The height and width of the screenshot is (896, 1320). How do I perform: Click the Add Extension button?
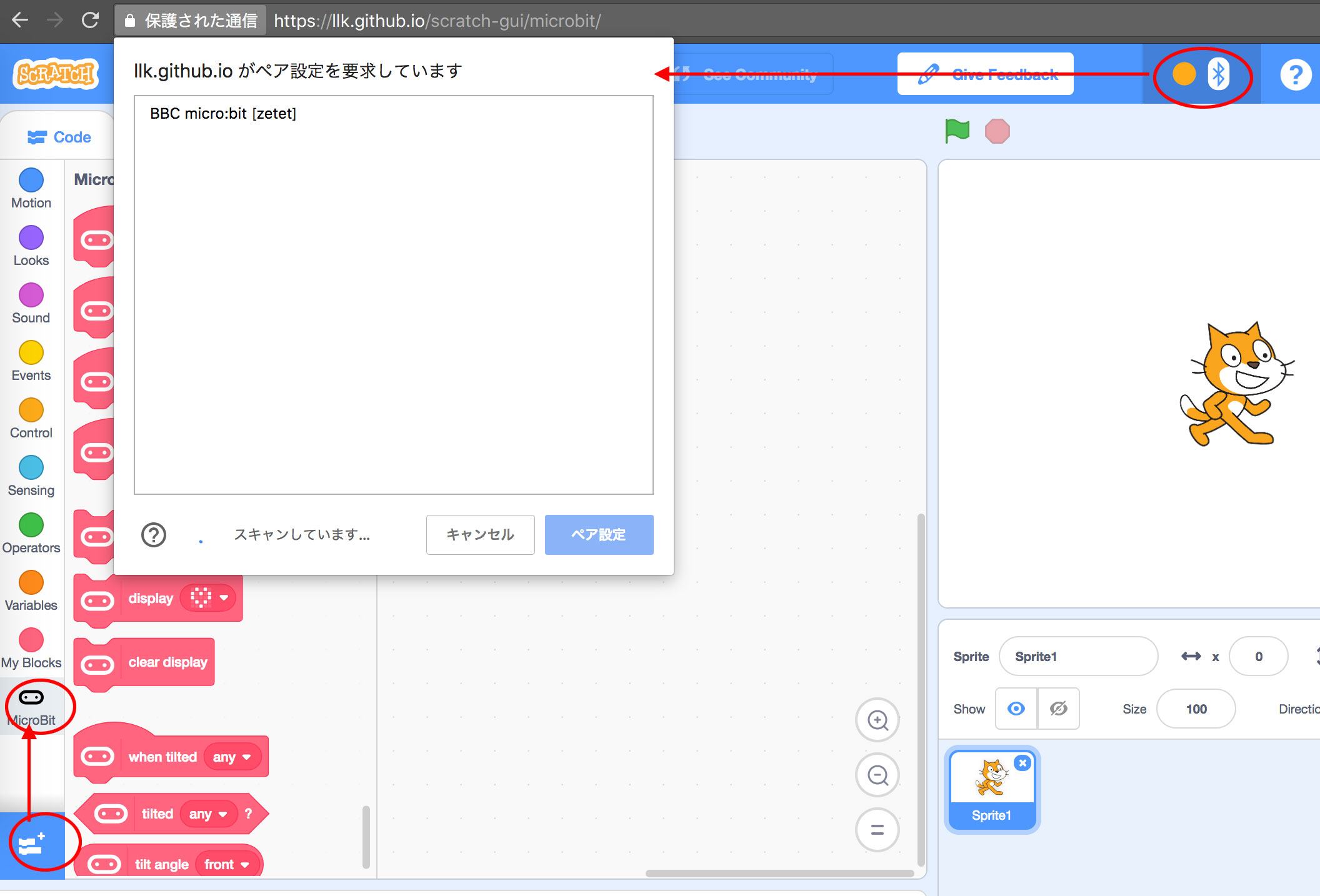(x=31, y=844)
